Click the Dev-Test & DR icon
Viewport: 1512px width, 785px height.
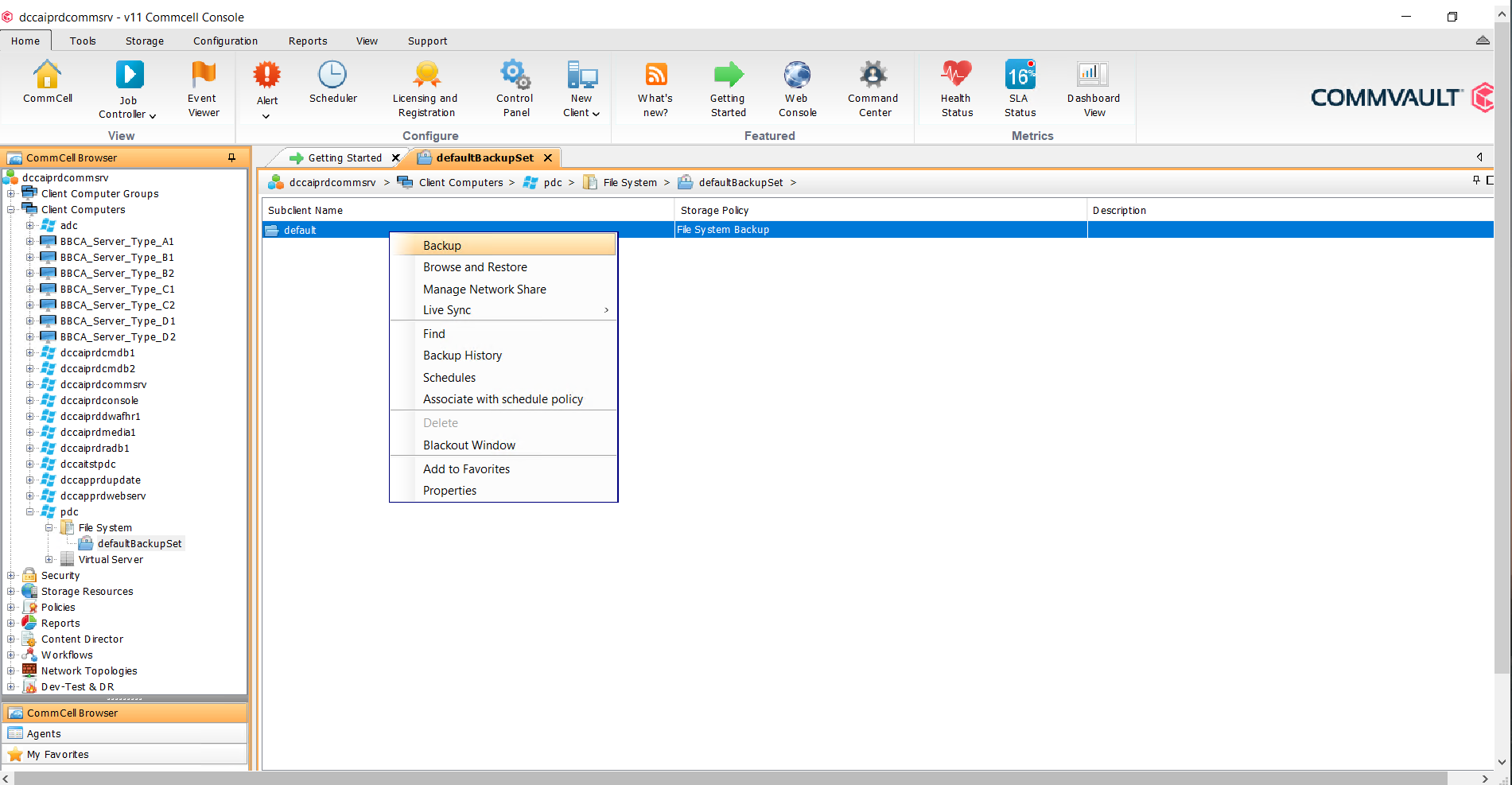point(29,686)
